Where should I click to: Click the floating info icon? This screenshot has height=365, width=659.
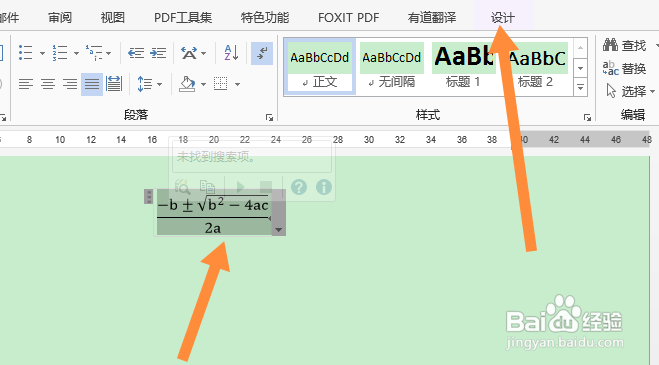[x=324, y=187]
